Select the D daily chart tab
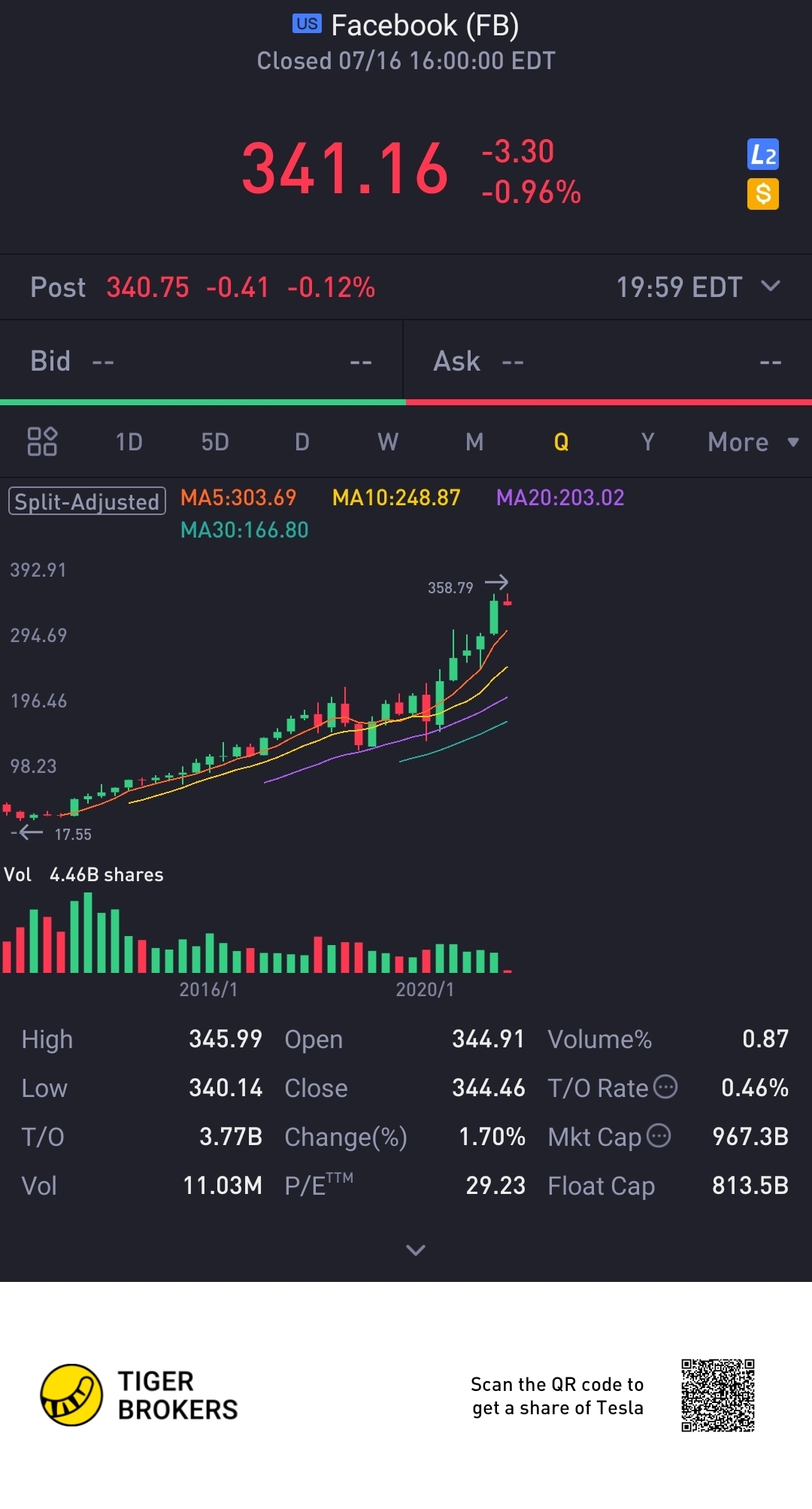 (301, 442)
